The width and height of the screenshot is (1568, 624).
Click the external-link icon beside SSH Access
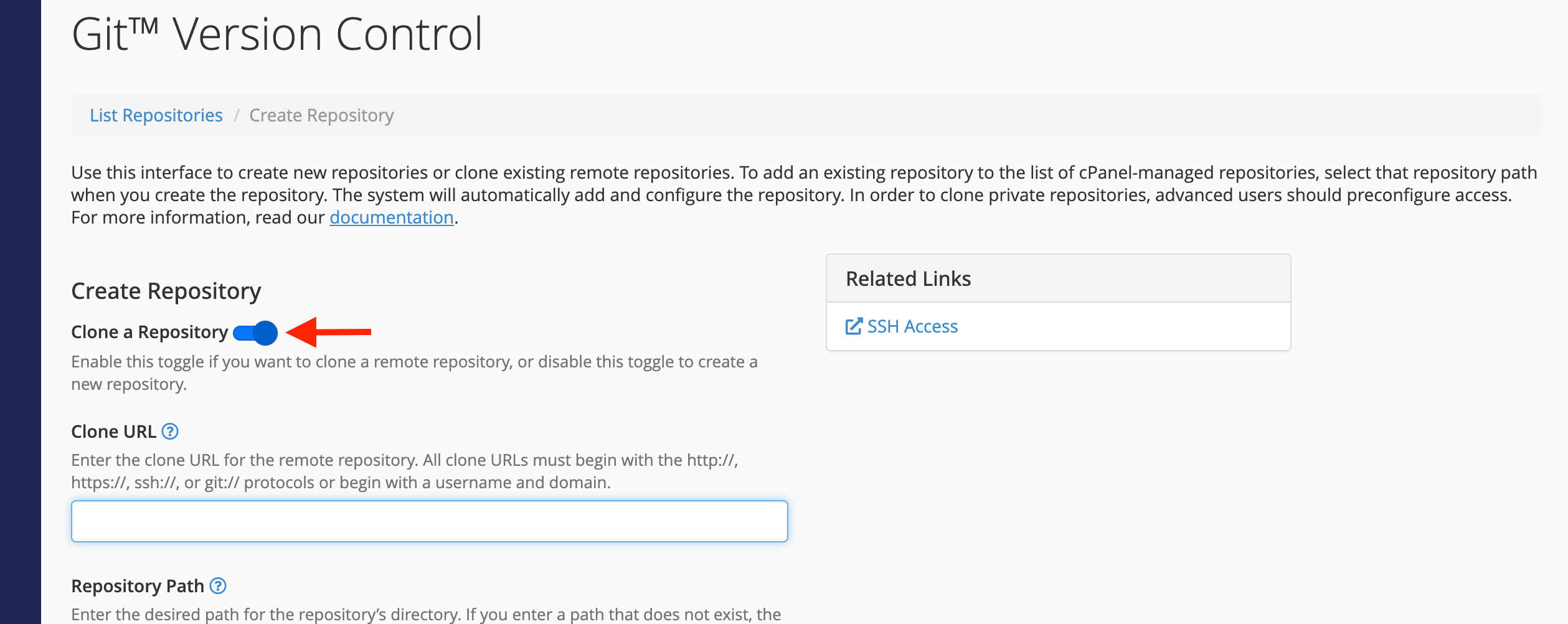(854, 326)
